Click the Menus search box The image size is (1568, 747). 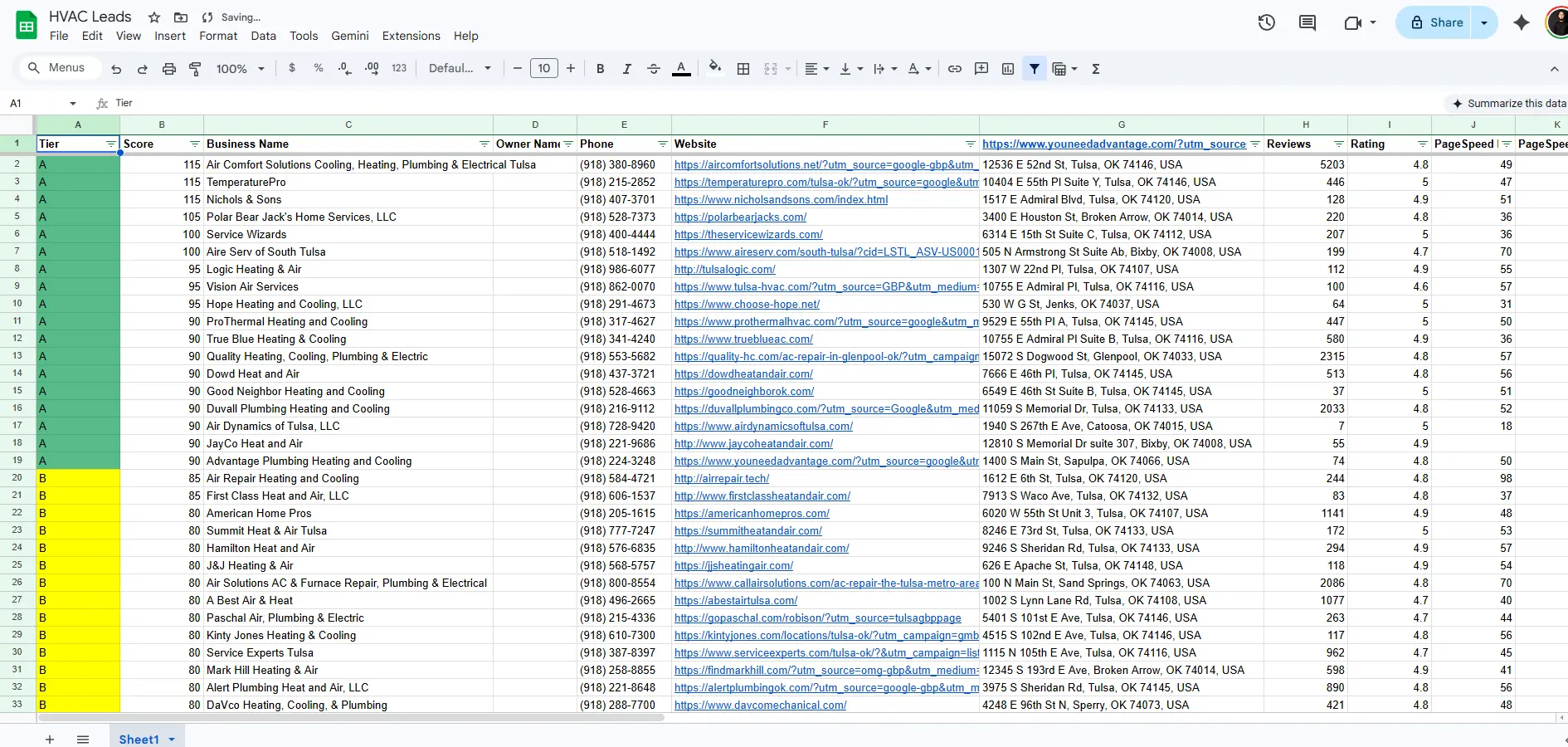[58, 68]
